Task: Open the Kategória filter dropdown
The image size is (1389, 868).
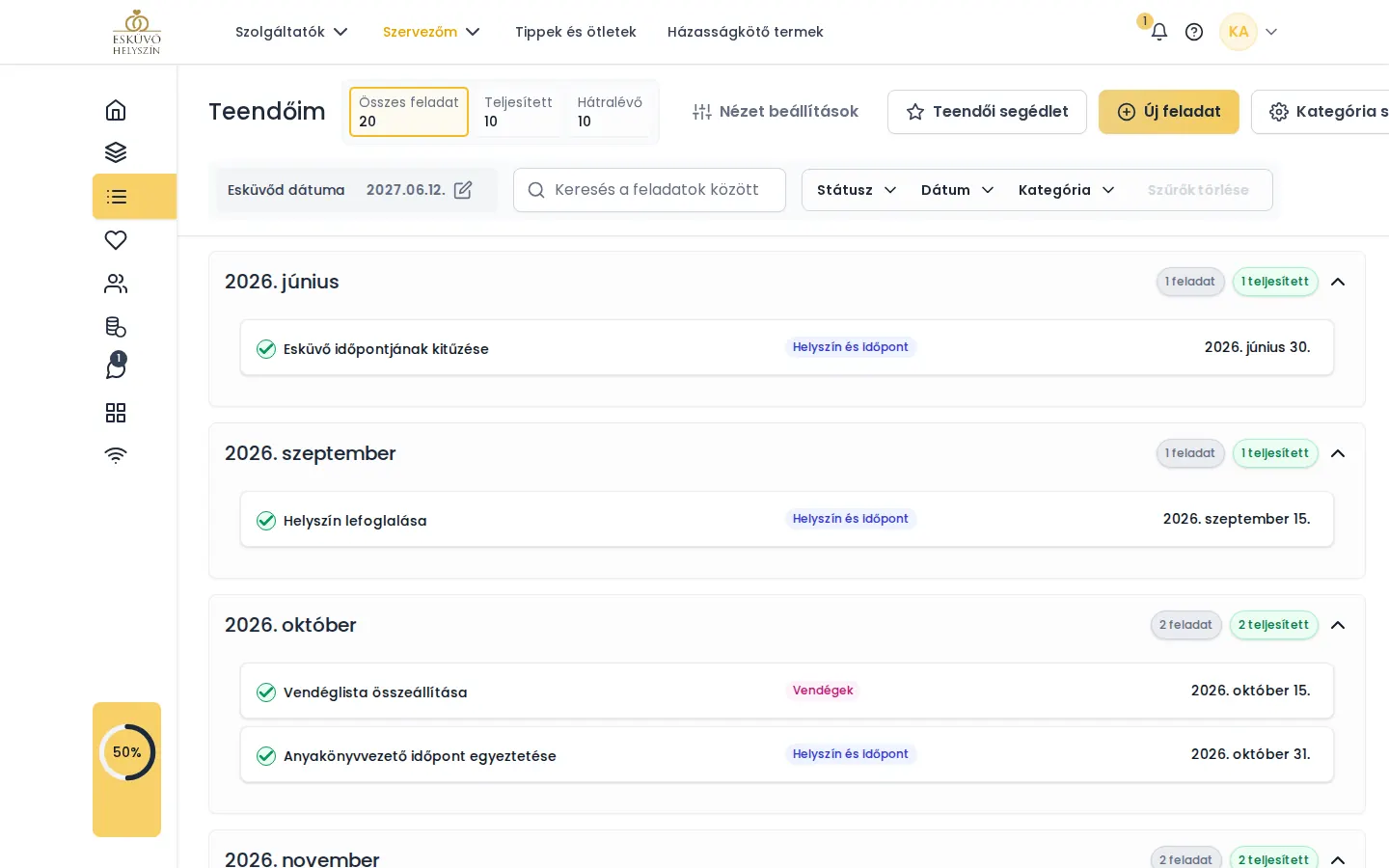Action: pos(1067,190)
